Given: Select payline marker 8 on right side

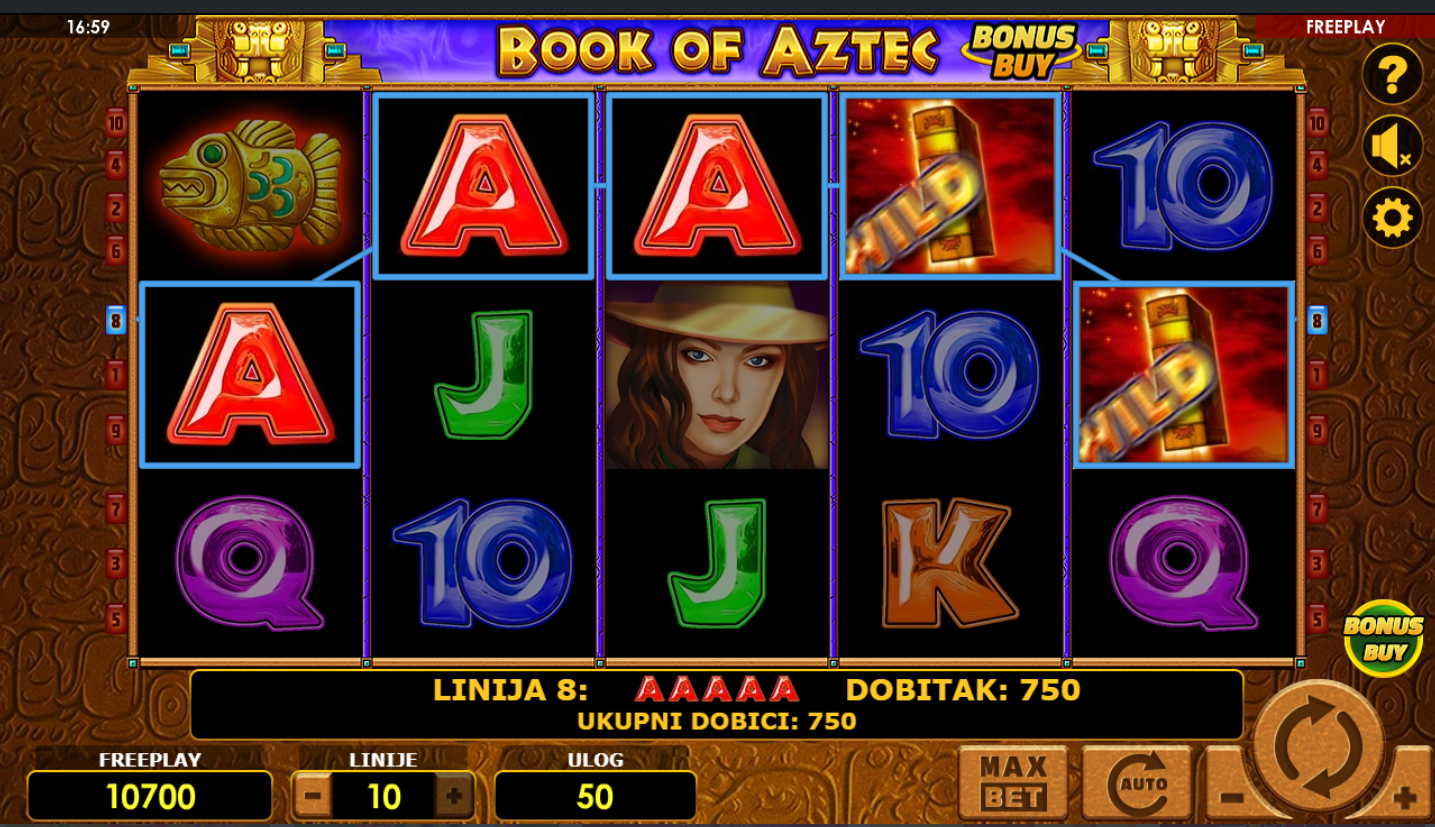Looking at the screenshot, I should (1317, 321).
